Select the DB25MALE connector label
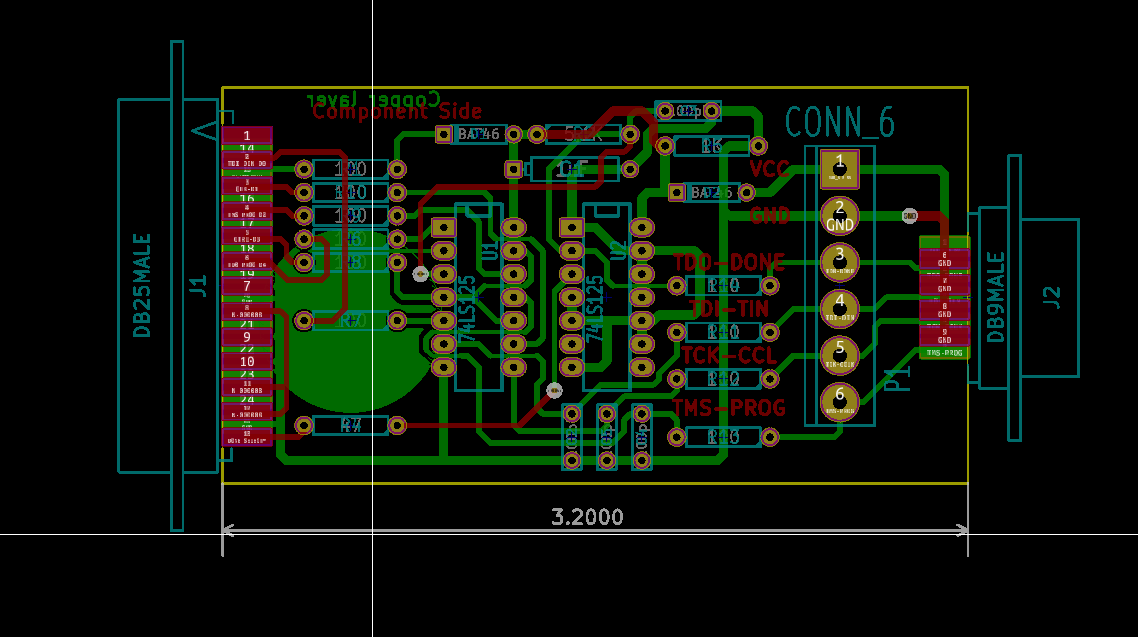 coord(142,285)
